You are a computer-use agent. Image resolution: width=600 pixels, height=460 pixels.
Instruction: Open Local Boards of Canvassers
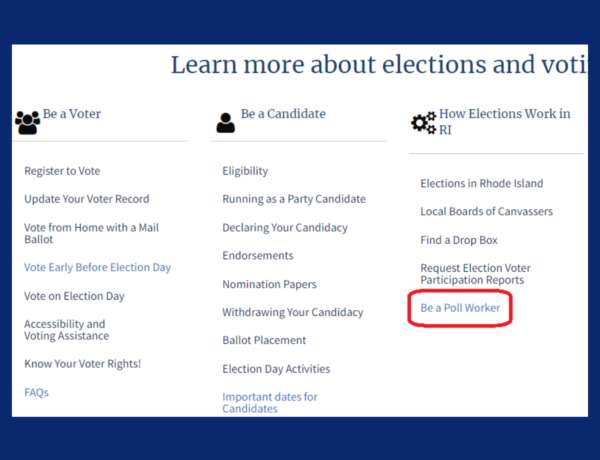coord(486,212)
